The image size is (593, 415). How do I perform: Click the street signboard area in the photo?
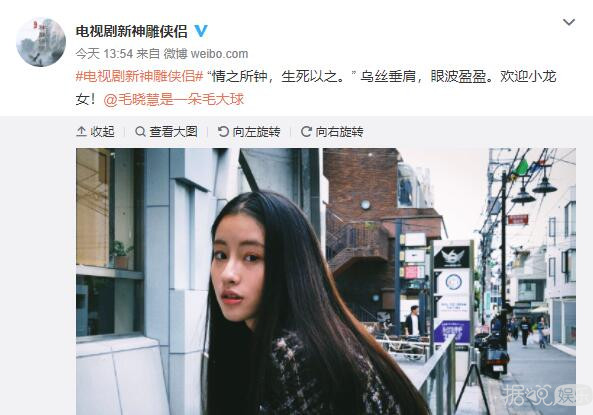coord(453,291)
